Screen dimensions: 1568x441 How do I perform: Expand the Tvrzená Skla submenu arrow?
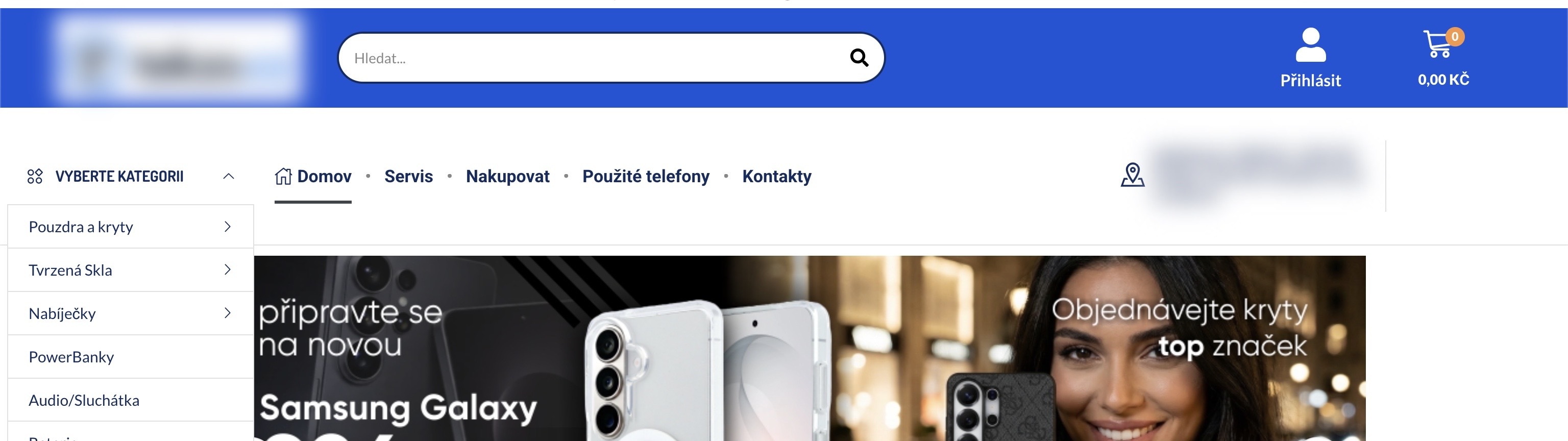tap(228, 269)
